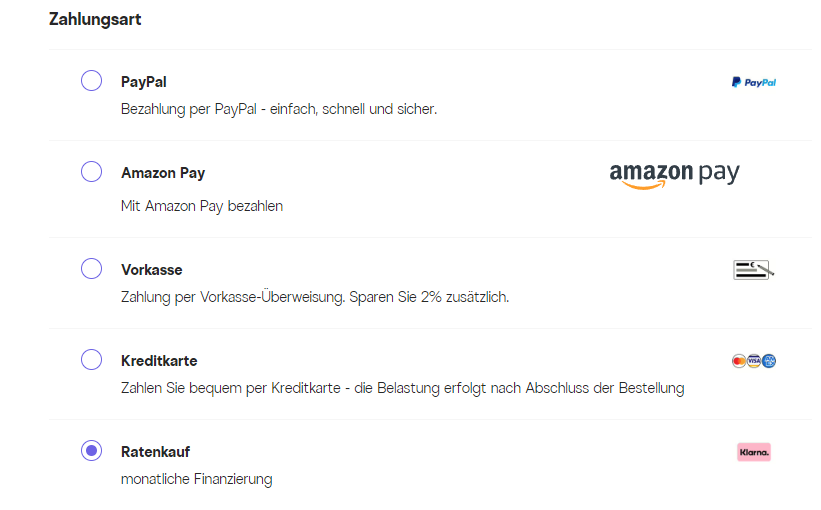Click the Zahlungsart section heading
The height and width of the screenshot is (510, 821).
coord(95,19)
